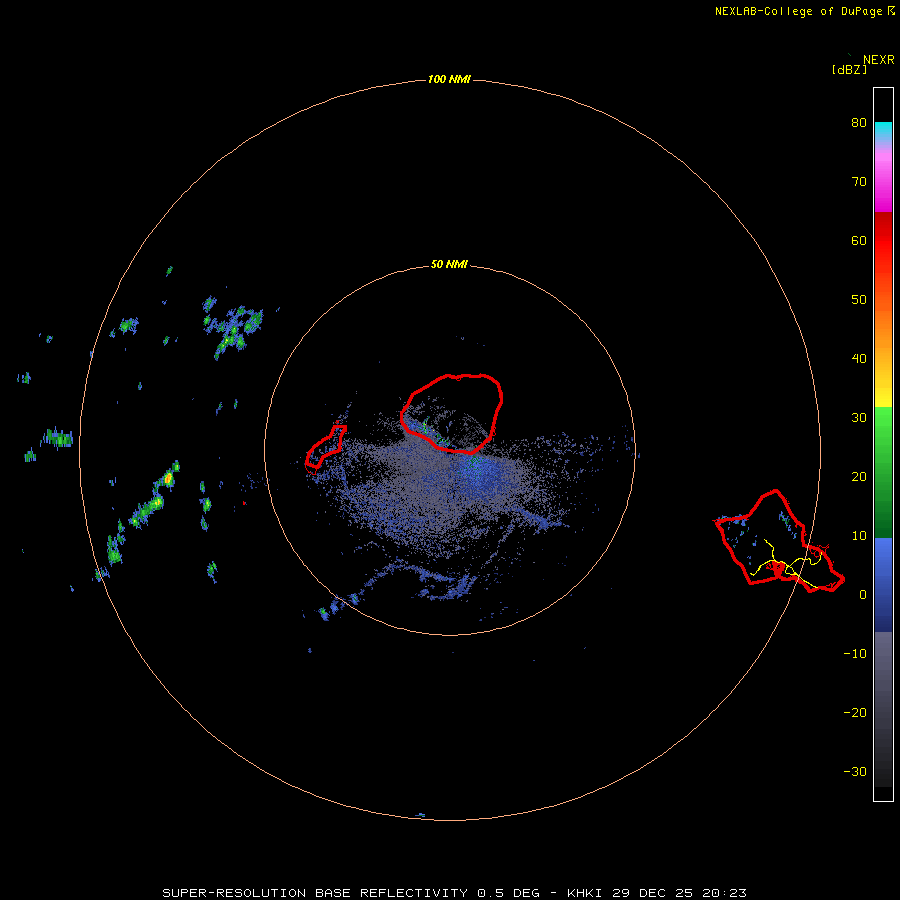Screen dimensions: 900x900
Task: Click the NEXLAB-College of DuPage header text
Action: (x=804, y=11)
